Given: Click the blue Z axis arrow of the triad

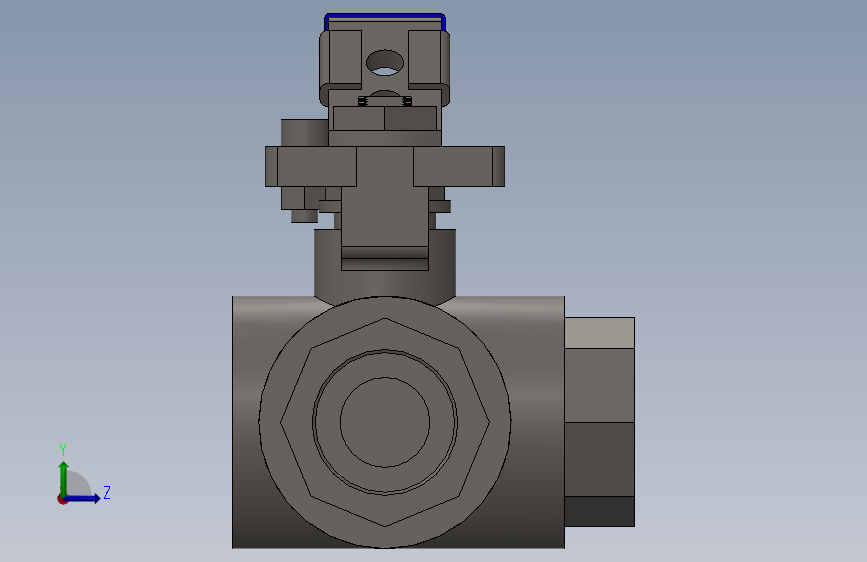Looking at the screenshot, I should tap(83, 498).
